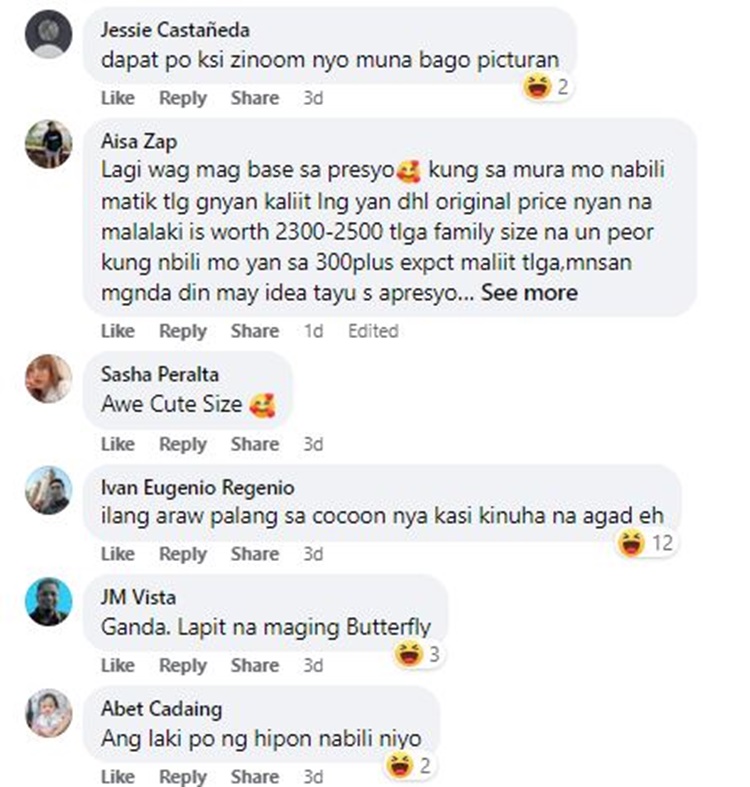The image size is (750, 787).
Task: Reply to JM Vista's comment
Action: (183, 665)
